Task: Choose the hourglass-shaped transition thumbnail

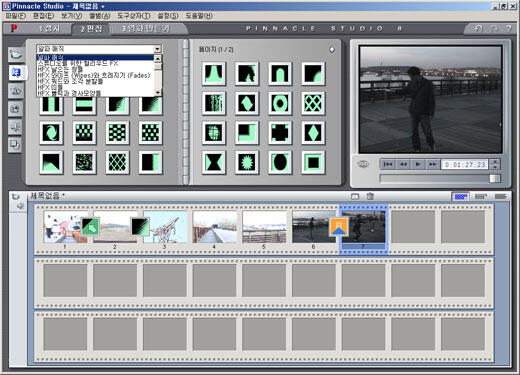Action: pos(213,162)
